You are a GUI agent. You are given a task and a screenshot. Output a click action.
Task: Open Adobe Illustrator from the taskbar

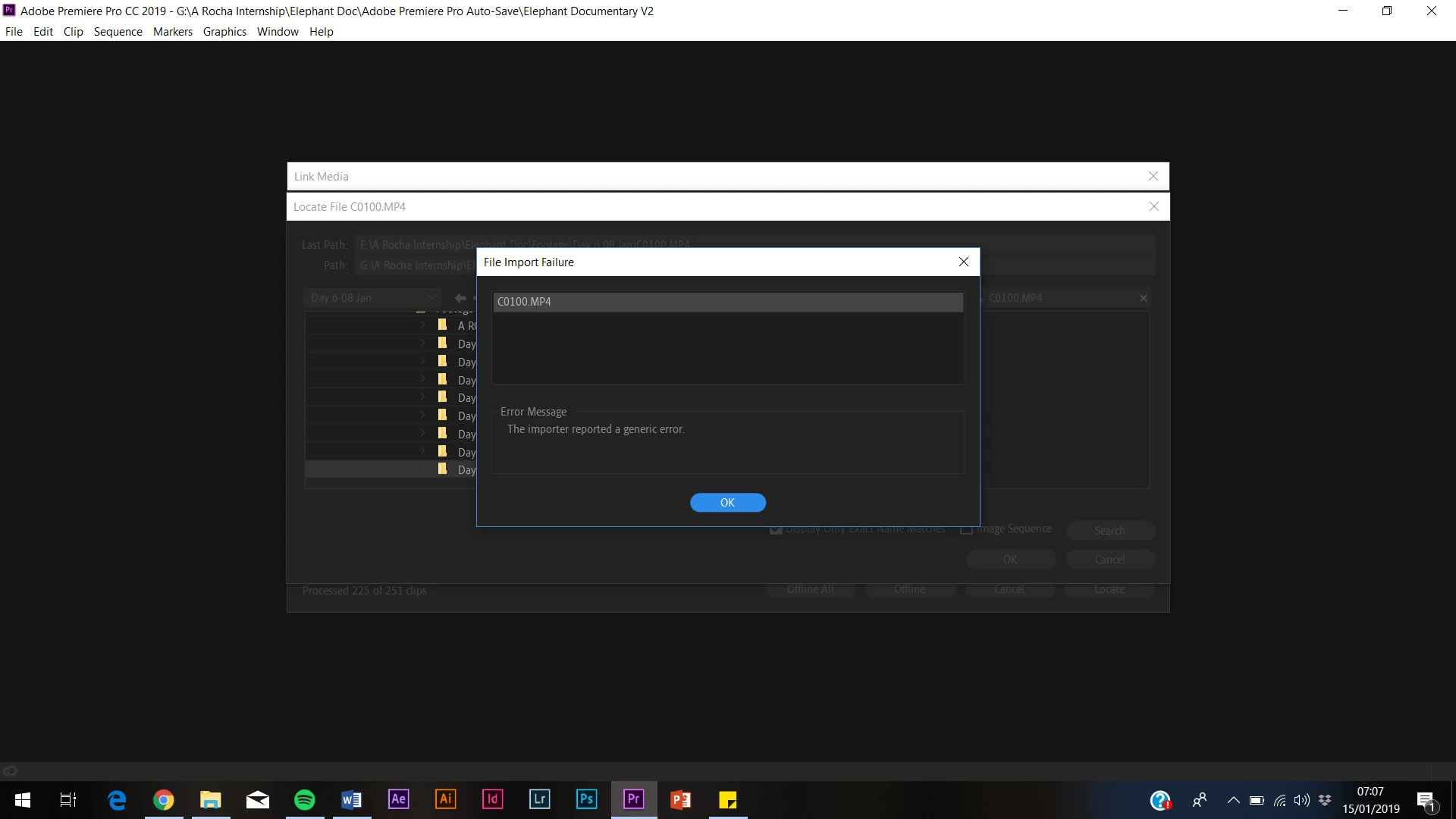pyautogui.click(x=445, y=799)
